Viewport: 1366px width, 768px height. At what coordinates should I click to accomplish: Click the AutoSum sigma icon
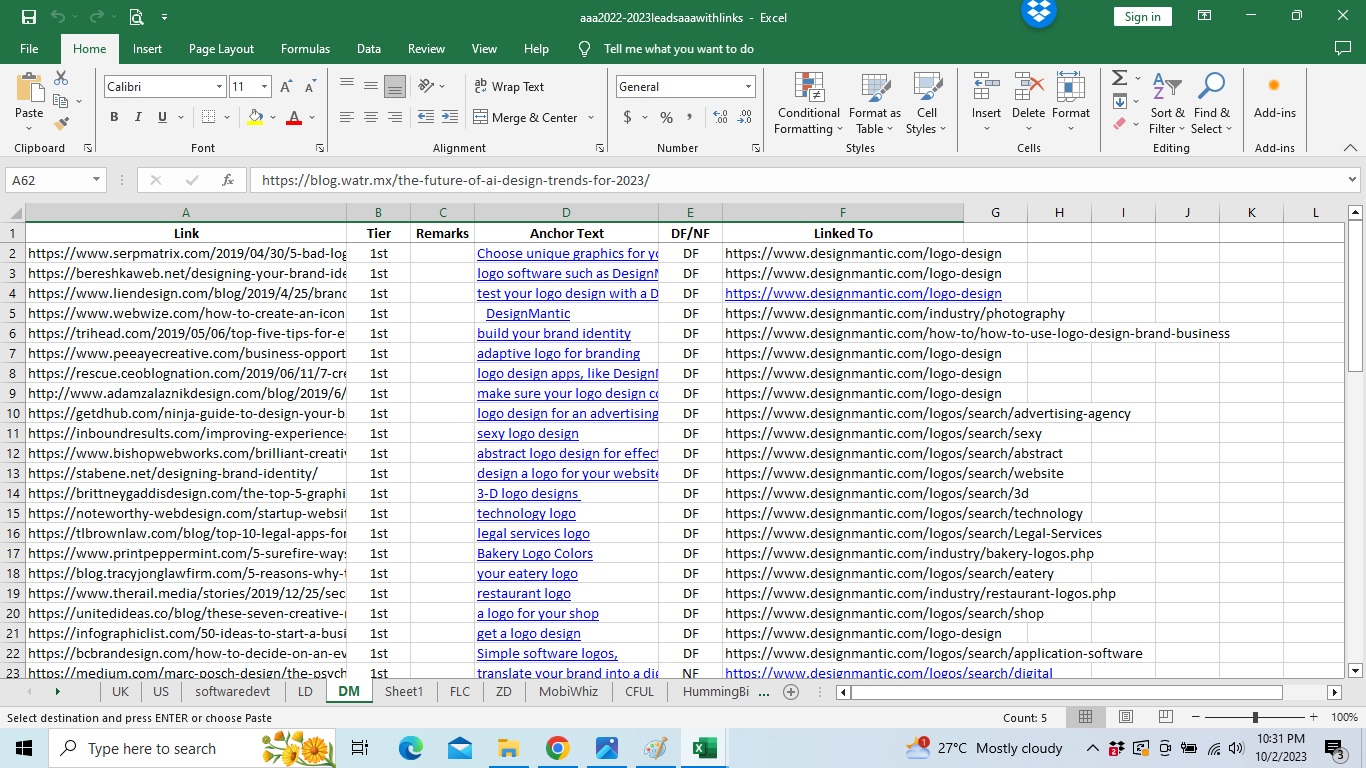[1119, 78]
